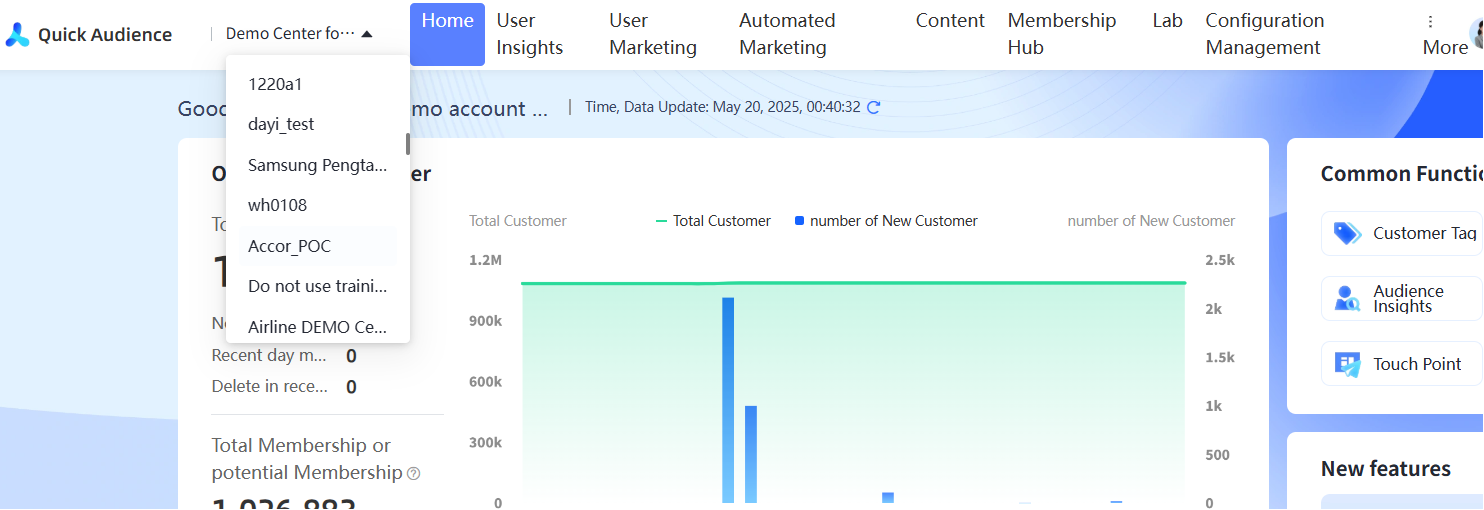Open the Membership Hub tab
The height and width of the screenshot is (510, 1484).
click(1062, 34)
